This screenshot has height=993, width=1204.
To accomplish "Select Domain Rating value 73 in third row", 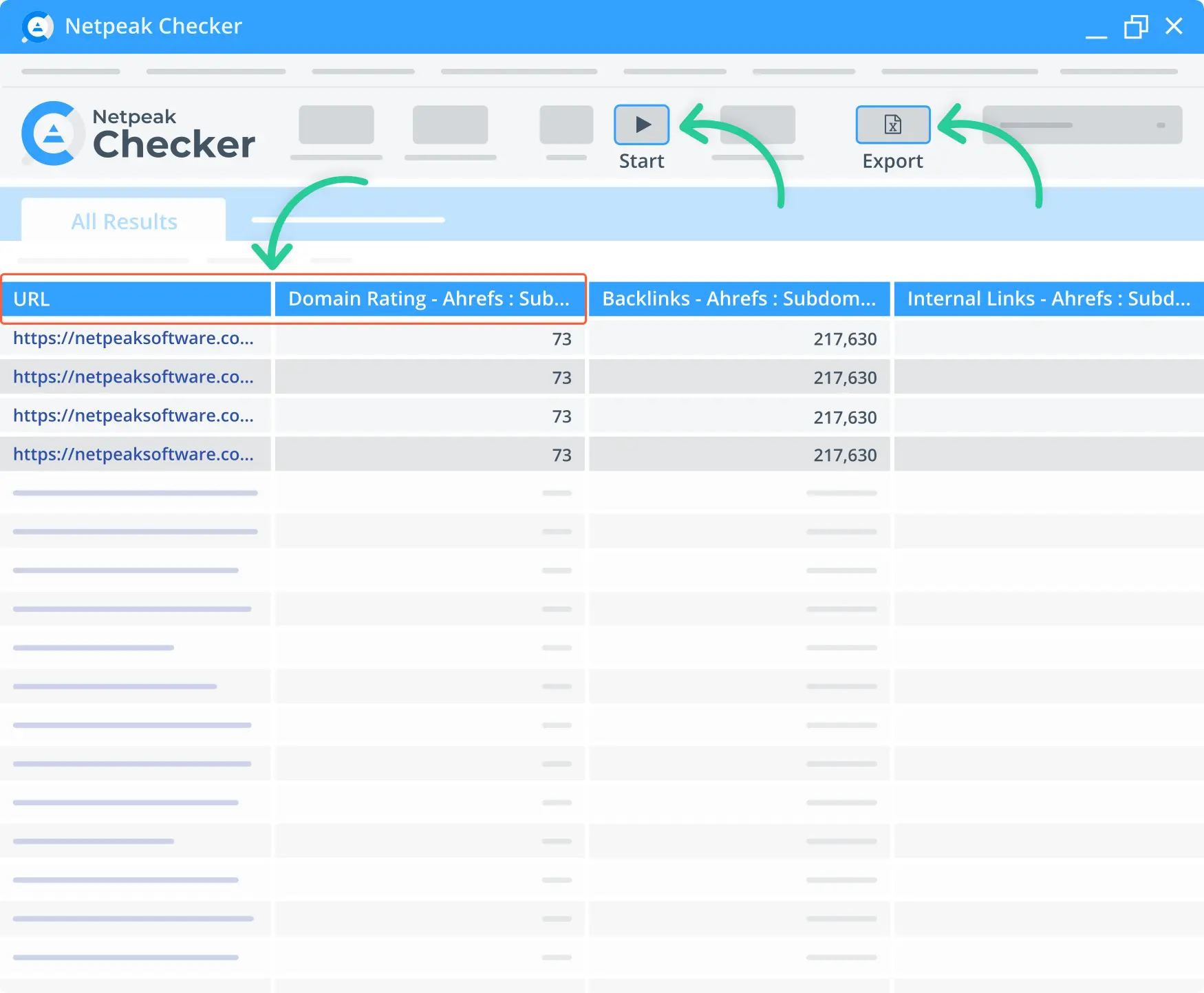I will pos(561,416).
